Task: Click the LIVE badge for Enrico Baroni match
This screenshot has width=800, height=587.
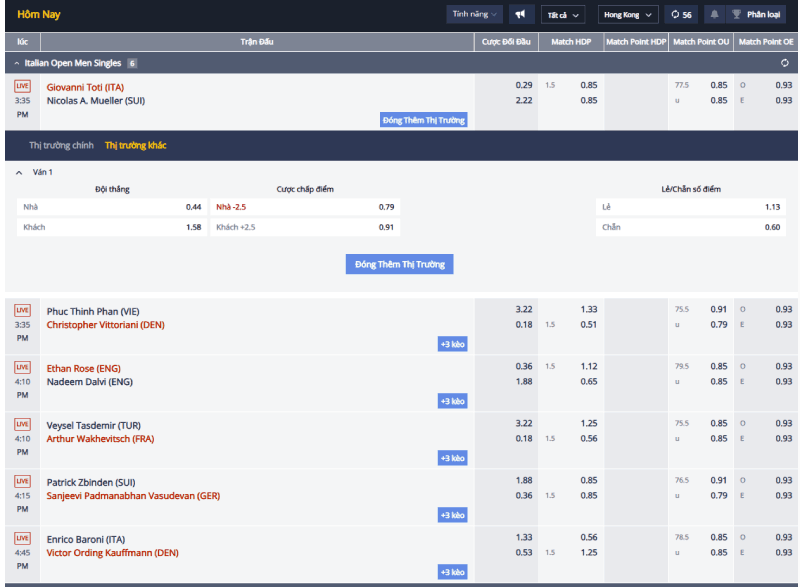Action: [22, 538]
